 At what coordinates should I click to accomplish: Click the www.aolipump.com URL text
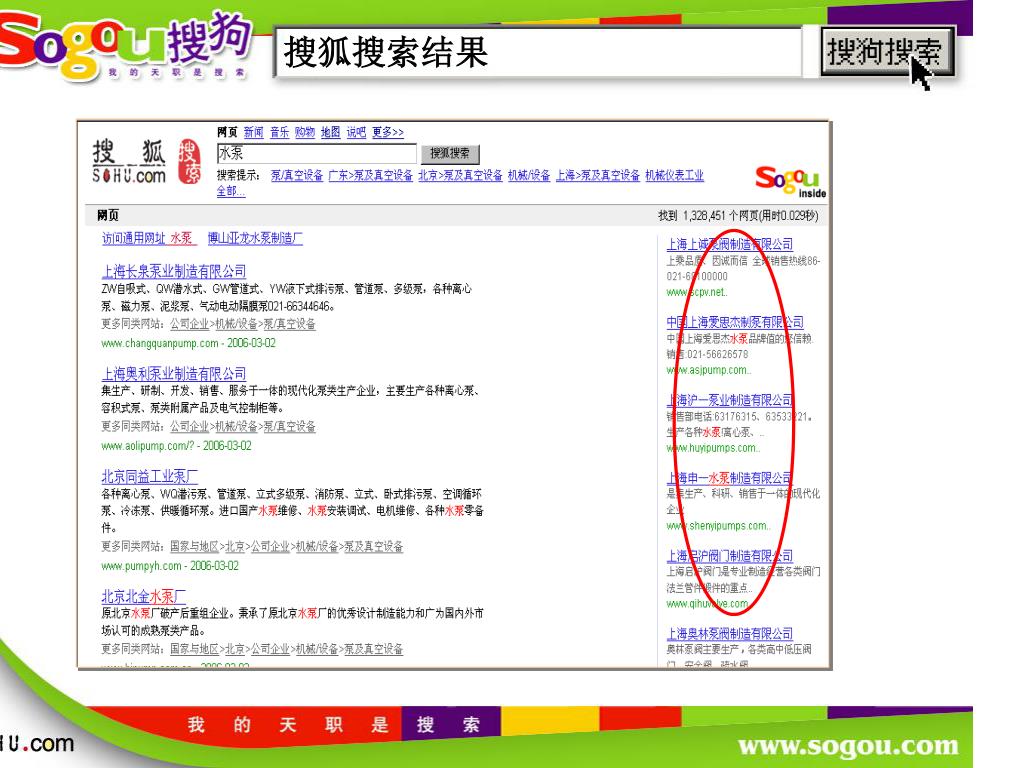coord(148,446)
